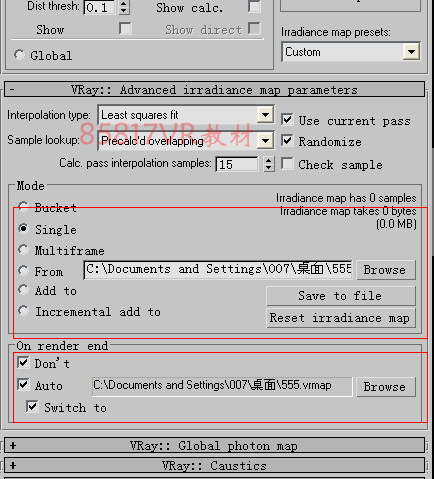Screen dimensions: 434x479
Task: Expand the VRay Caustics rollout
Action: [x=214, y=465]
